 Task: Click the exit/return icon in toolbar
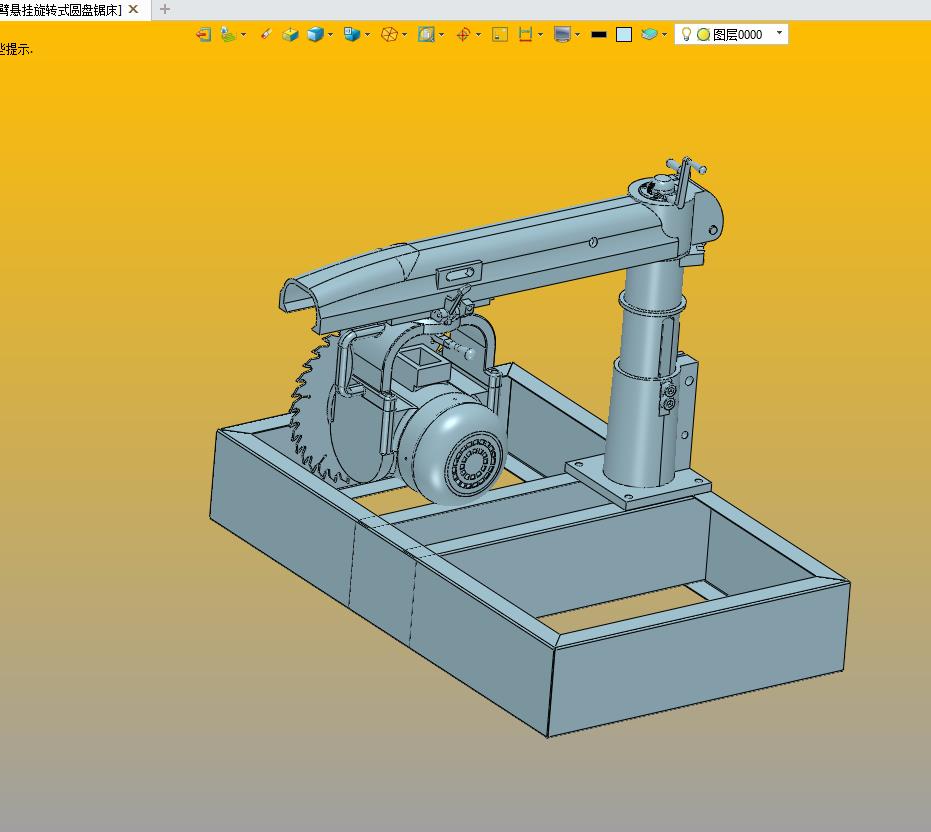click(204, 34)
